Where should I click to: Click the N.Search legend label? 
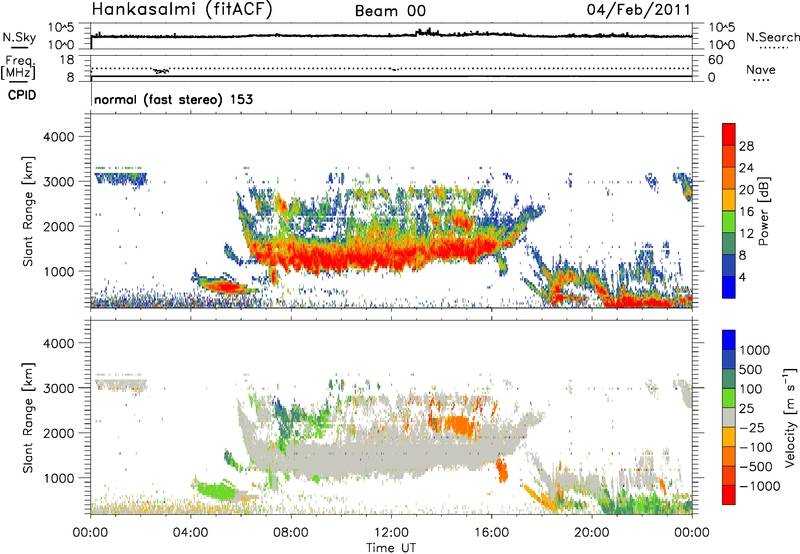[773, 37]
